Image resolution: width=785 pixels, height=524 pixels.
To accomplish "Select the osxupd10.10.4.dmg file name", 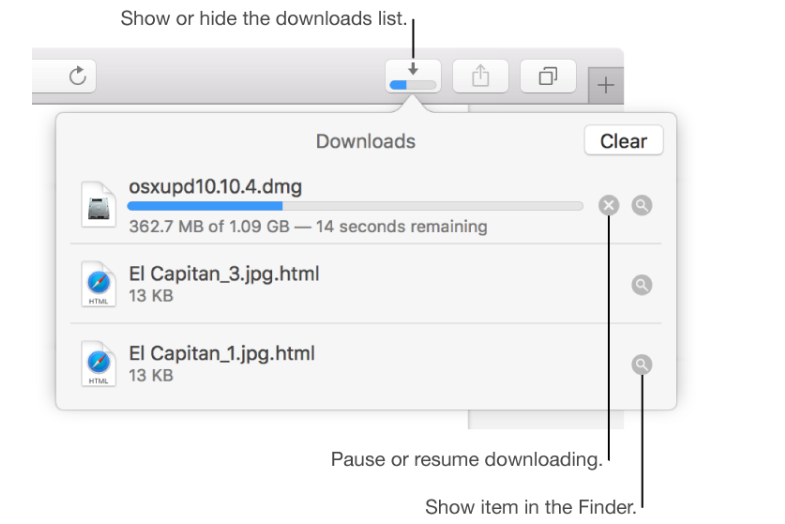I will click(x=215, y=187).
